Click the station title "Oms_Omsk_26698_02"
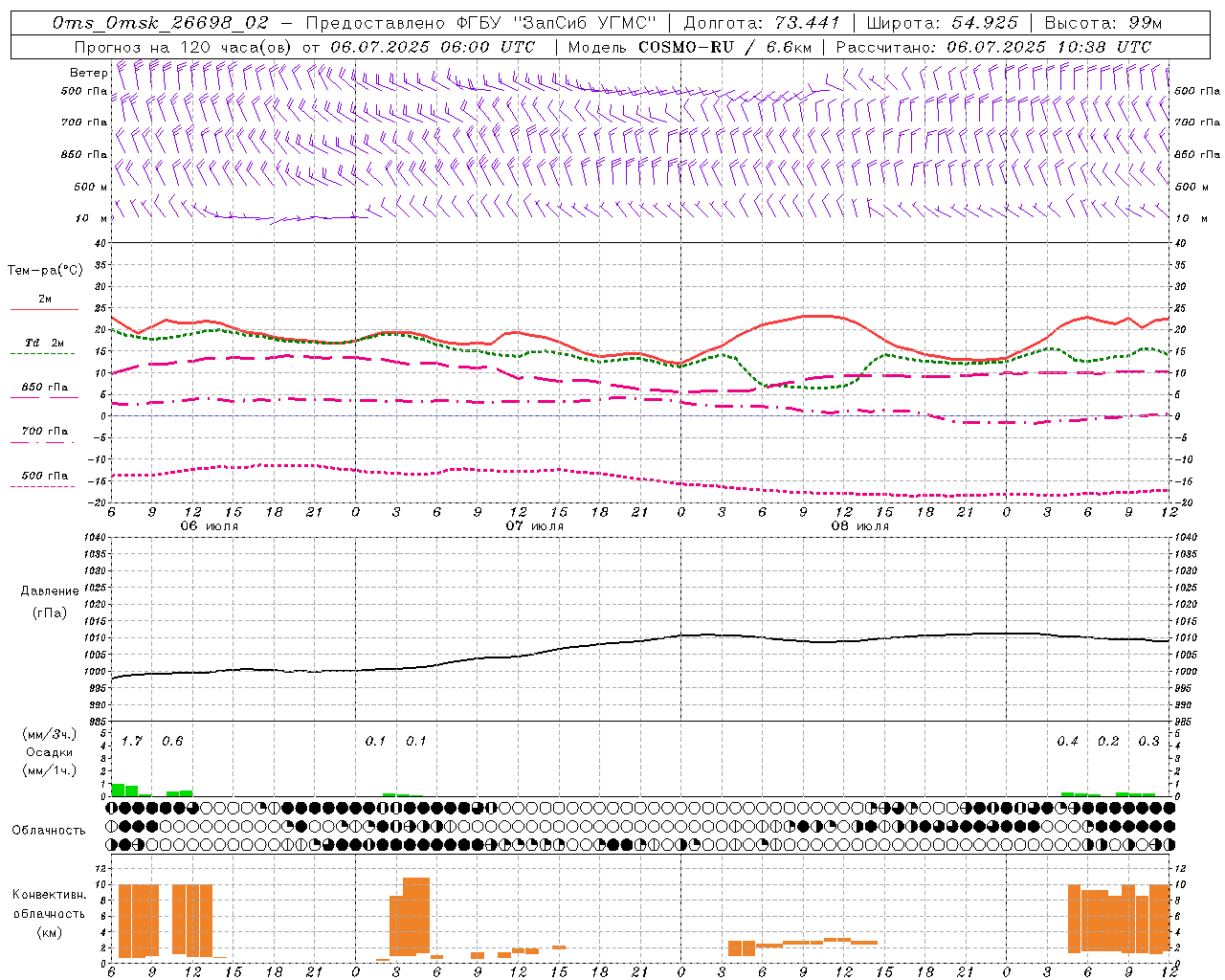The height and width of the screenshot is (980, 1225). click(x=161, y=22)
